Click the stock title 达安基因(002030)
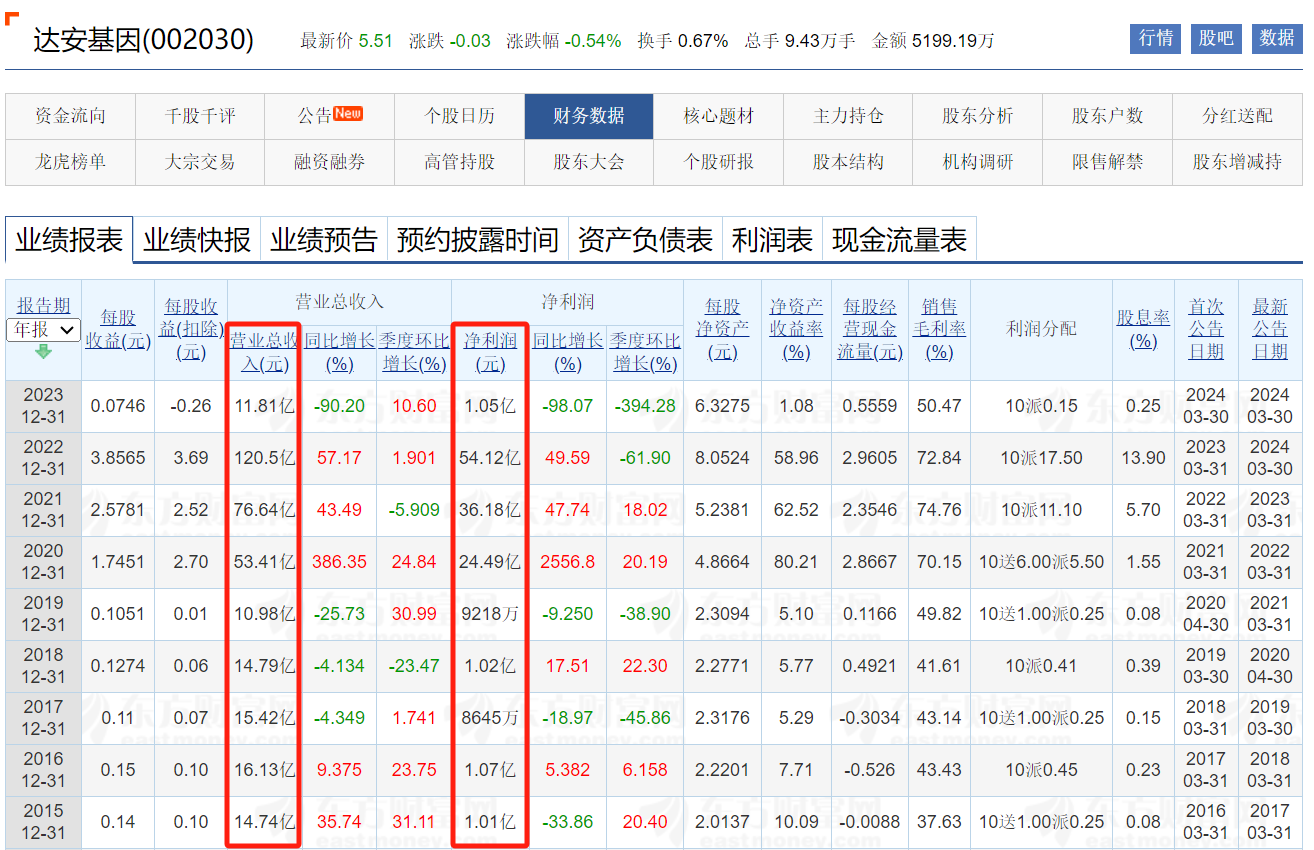 tap(143, 39)
